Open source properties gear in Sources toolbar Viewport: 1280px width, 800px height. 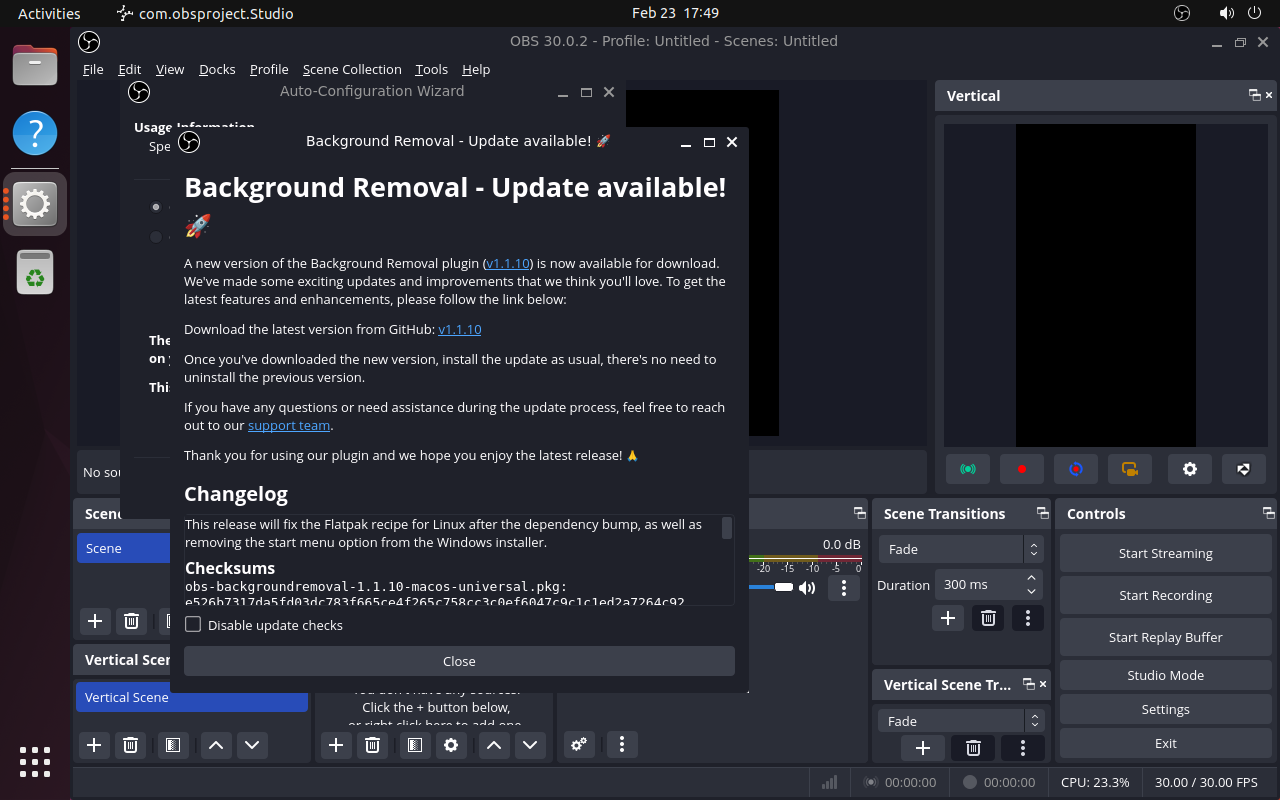tap(451, 745)
